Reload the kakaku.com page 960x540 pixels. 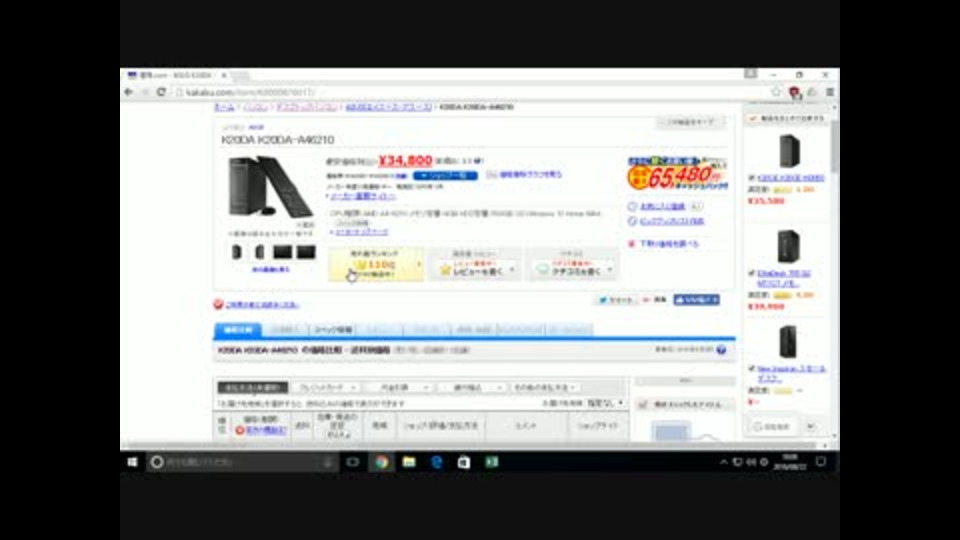point(161,92)
